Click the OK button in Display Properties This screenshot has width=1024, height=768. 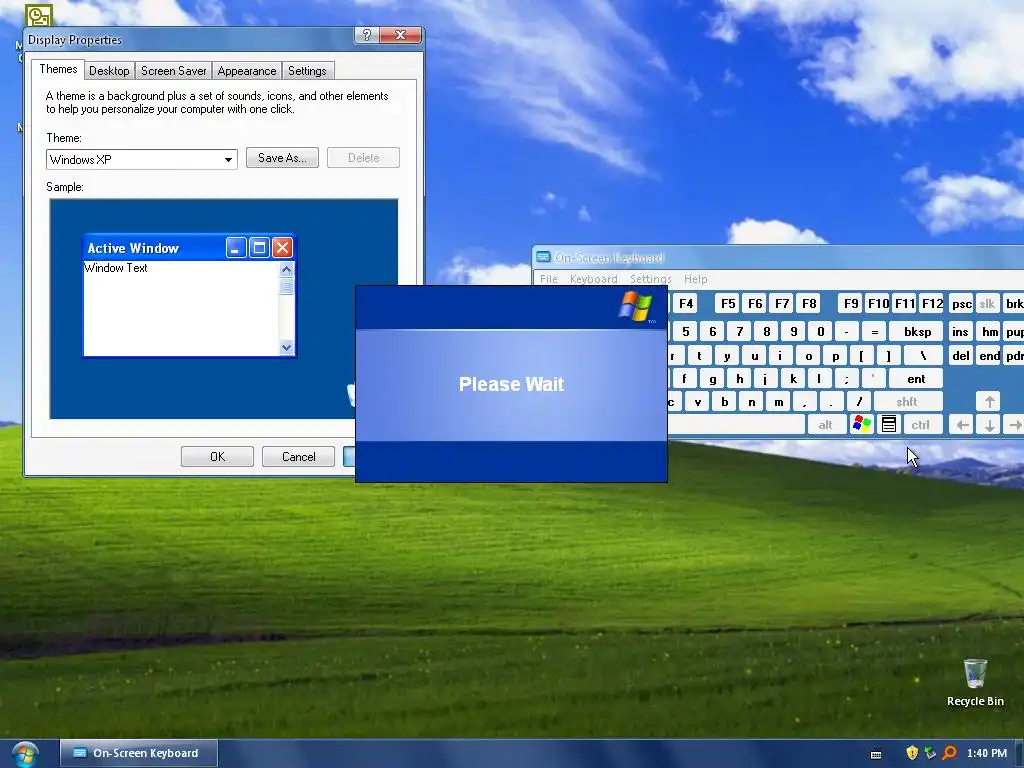coord(217,456)
